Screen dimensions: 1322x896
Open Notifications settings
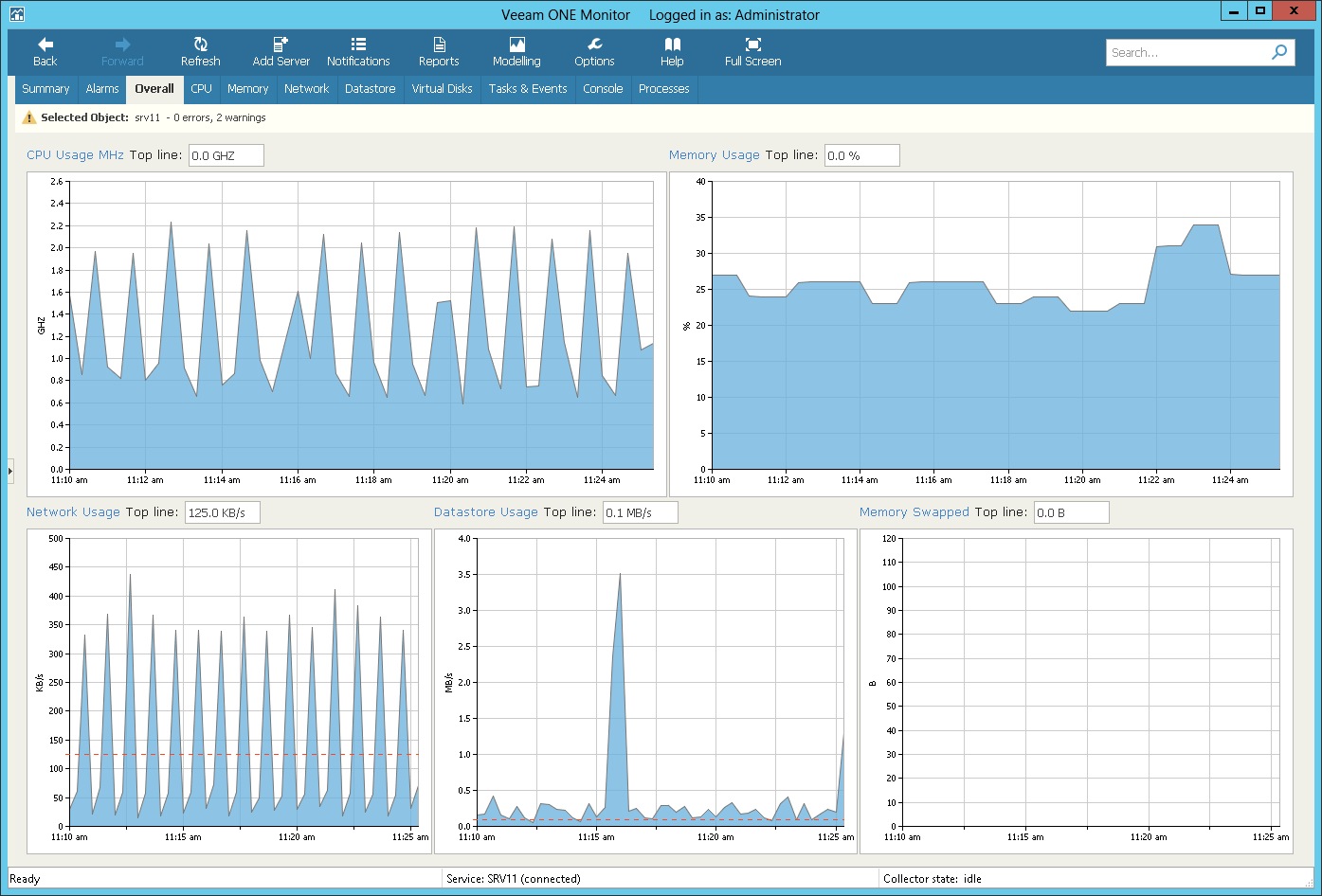358,52
